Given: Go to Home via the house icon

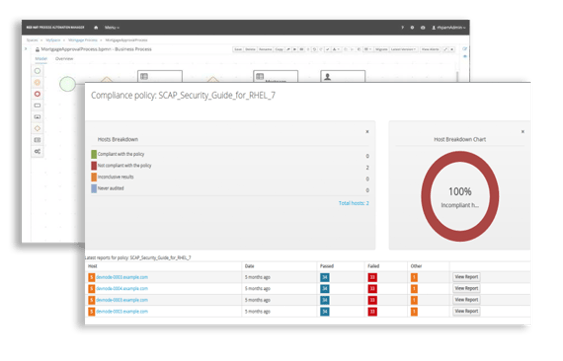Looking at the screenshot, I should click(96, 27).
